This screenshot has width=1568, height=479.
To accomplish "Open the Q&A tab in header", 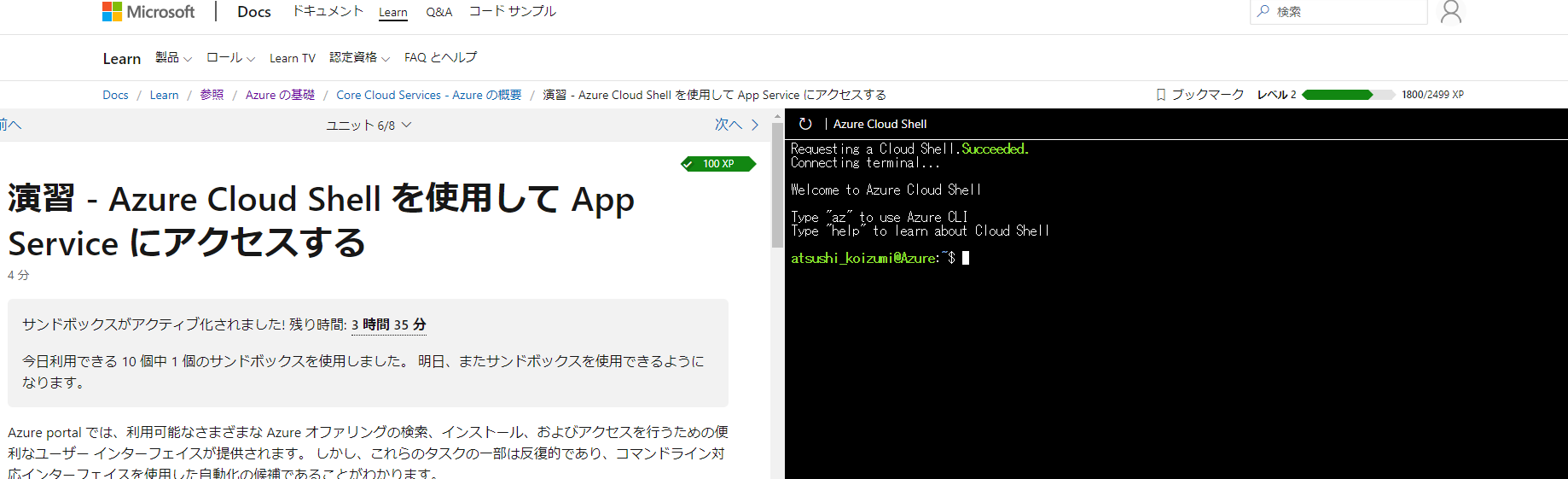I will tap(438, 12).
